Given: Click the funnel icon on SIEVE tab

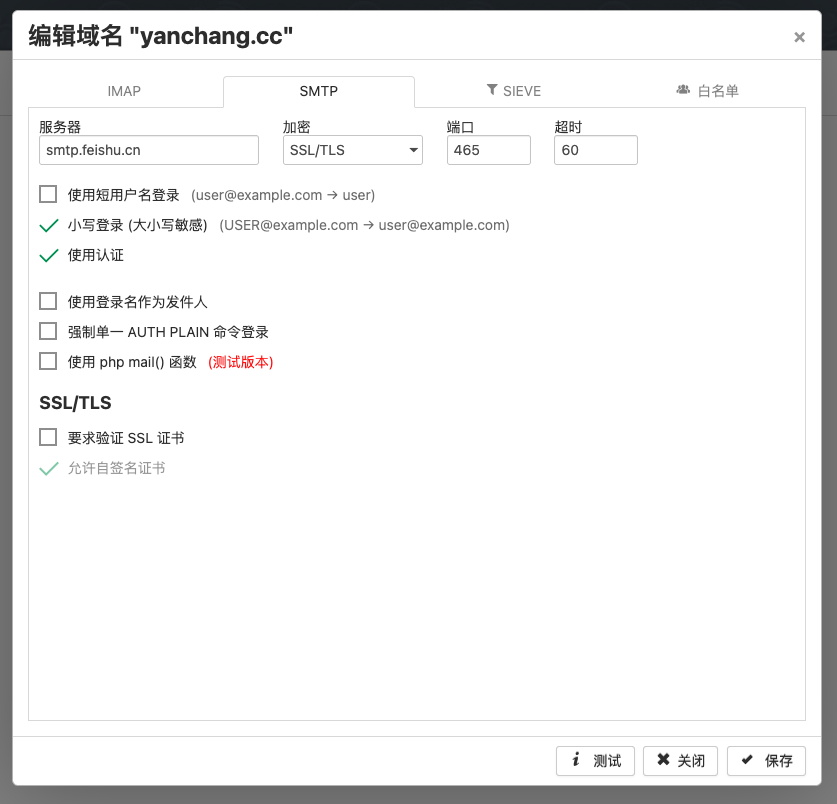Looking at the screenshot, I should [492, 90].
